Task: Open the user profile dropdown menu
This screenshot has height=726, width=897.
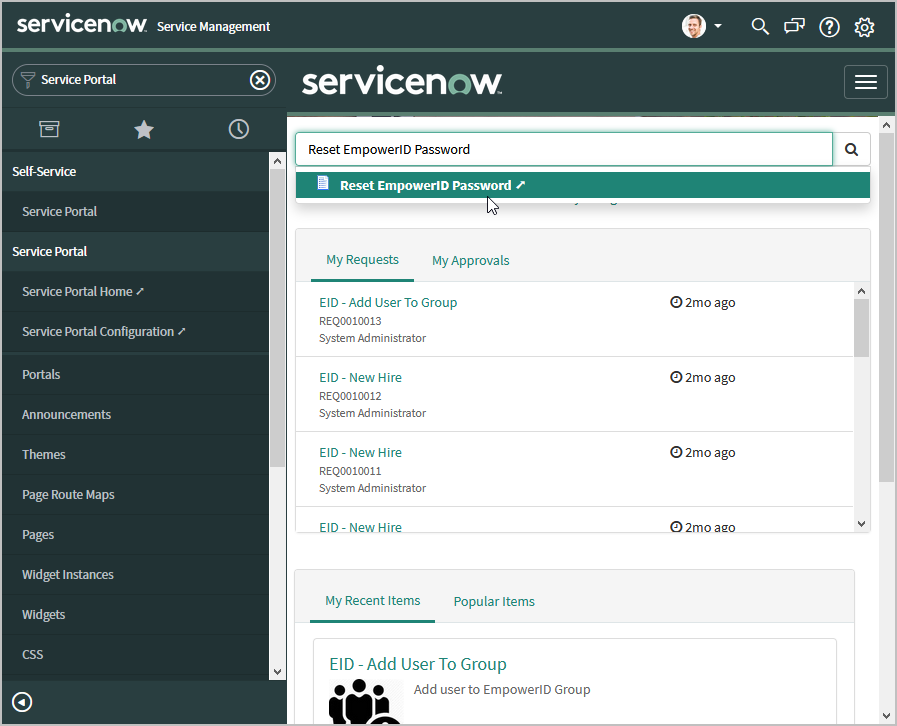Action: click(x=702, y=27)
